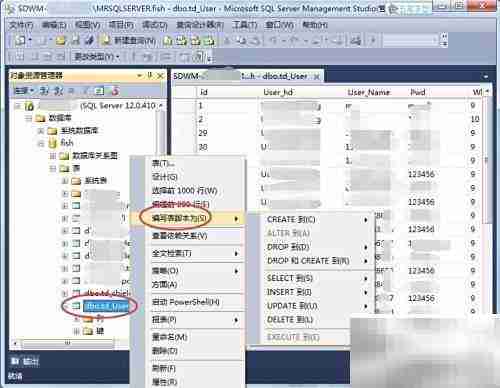This screenshot has height=388, width=500.
Task: Click the Output (输出) tab at the bottom
Action: point(26,361)
